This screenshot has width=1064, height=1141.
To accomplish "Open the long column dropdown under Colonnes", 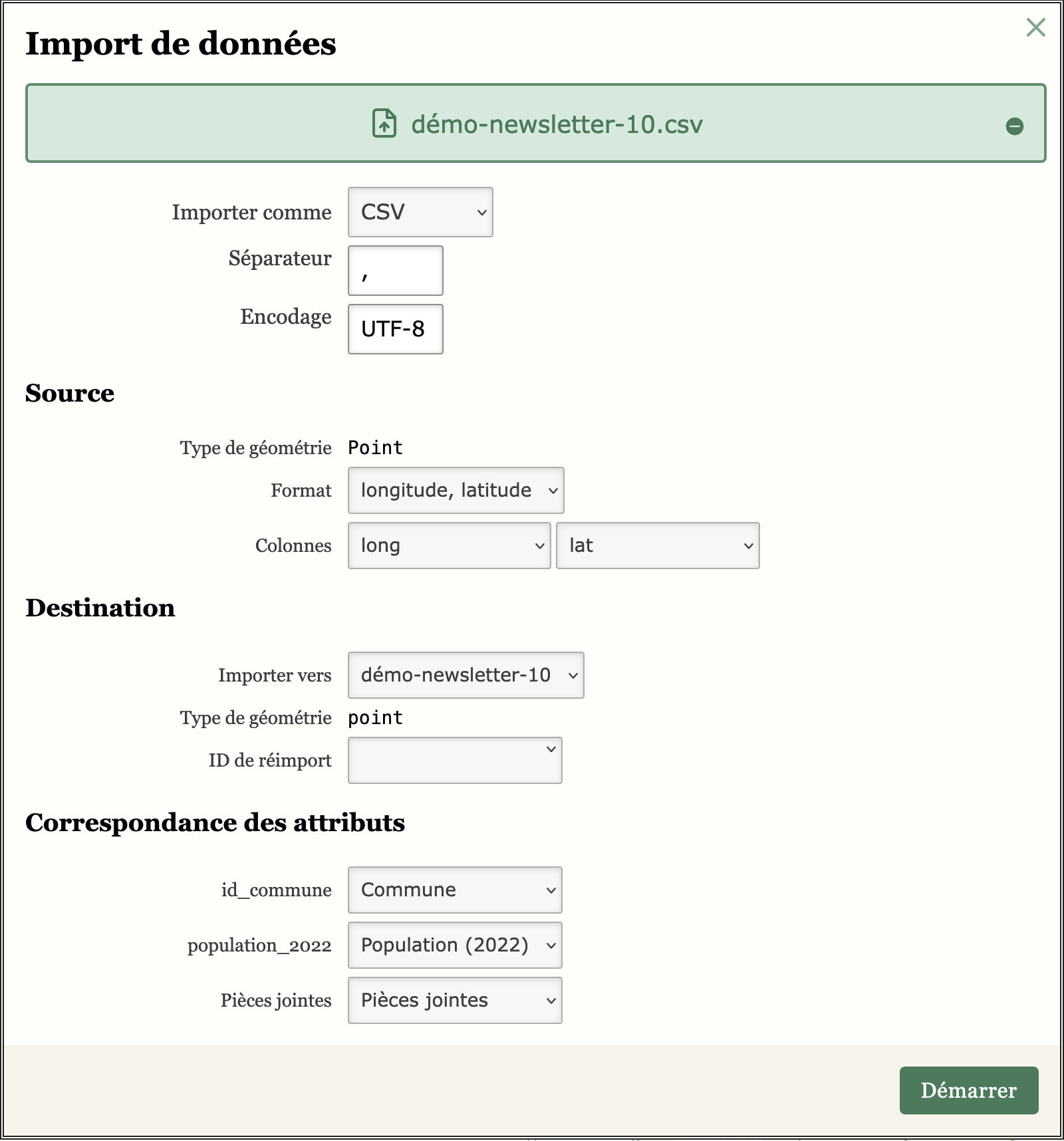I will [449, 545].
